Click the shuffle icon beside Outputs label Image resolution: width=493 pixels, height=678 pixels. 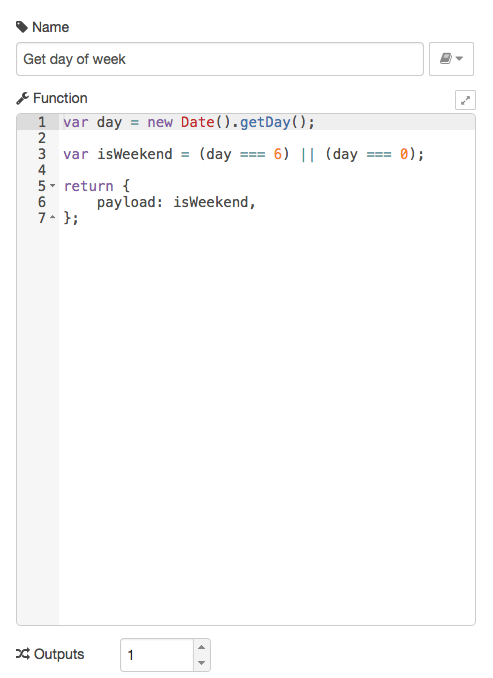coord(23,654)
